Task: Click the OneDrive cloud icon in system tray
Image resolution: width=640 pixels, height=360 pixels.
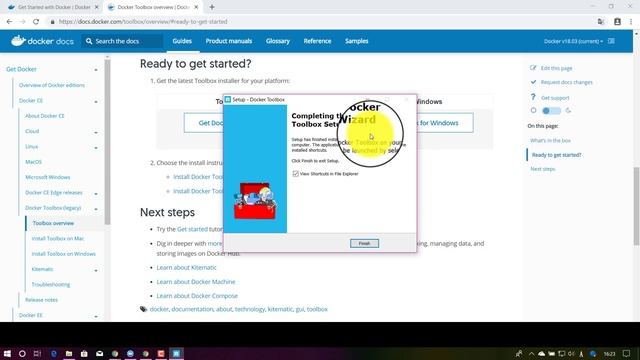Action: click(x=542, y=353)
